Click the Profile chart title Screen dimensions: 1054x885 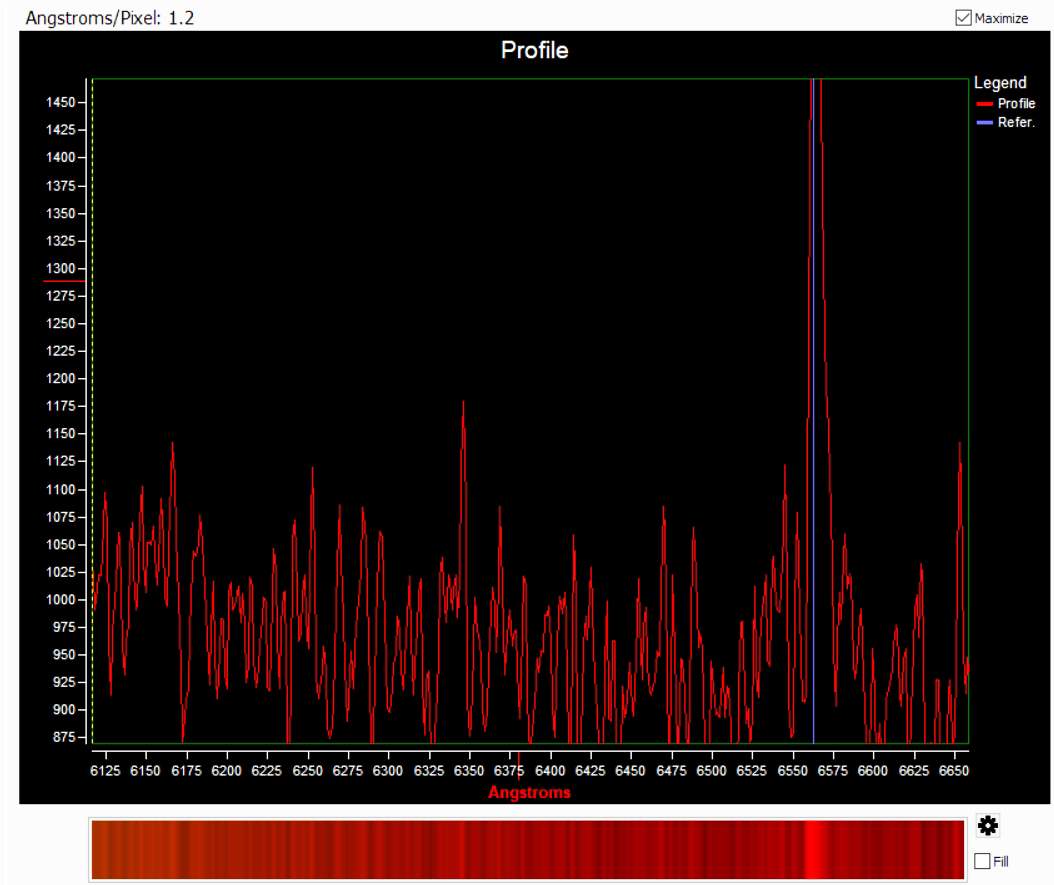(534, 50)
